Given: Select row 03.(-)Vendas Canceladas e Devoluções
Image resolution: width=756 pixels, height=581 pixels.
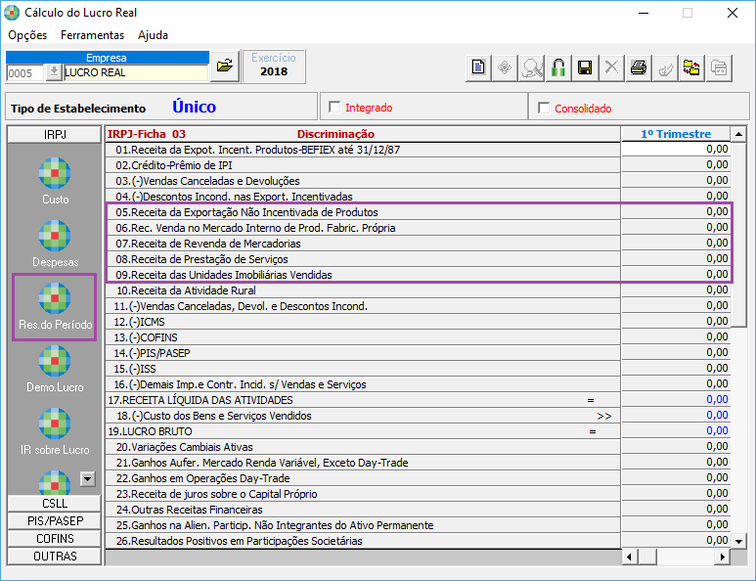Looking at the screenshot, I should [x=363, y=181].
